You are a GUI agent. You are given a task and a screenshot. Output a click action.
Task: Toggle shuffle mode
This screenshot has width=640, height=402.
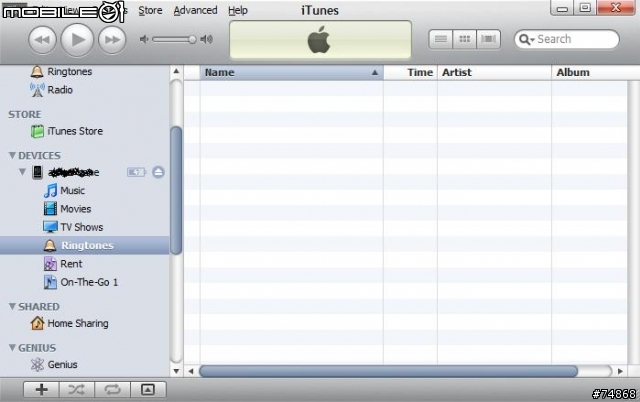(77, 390)
